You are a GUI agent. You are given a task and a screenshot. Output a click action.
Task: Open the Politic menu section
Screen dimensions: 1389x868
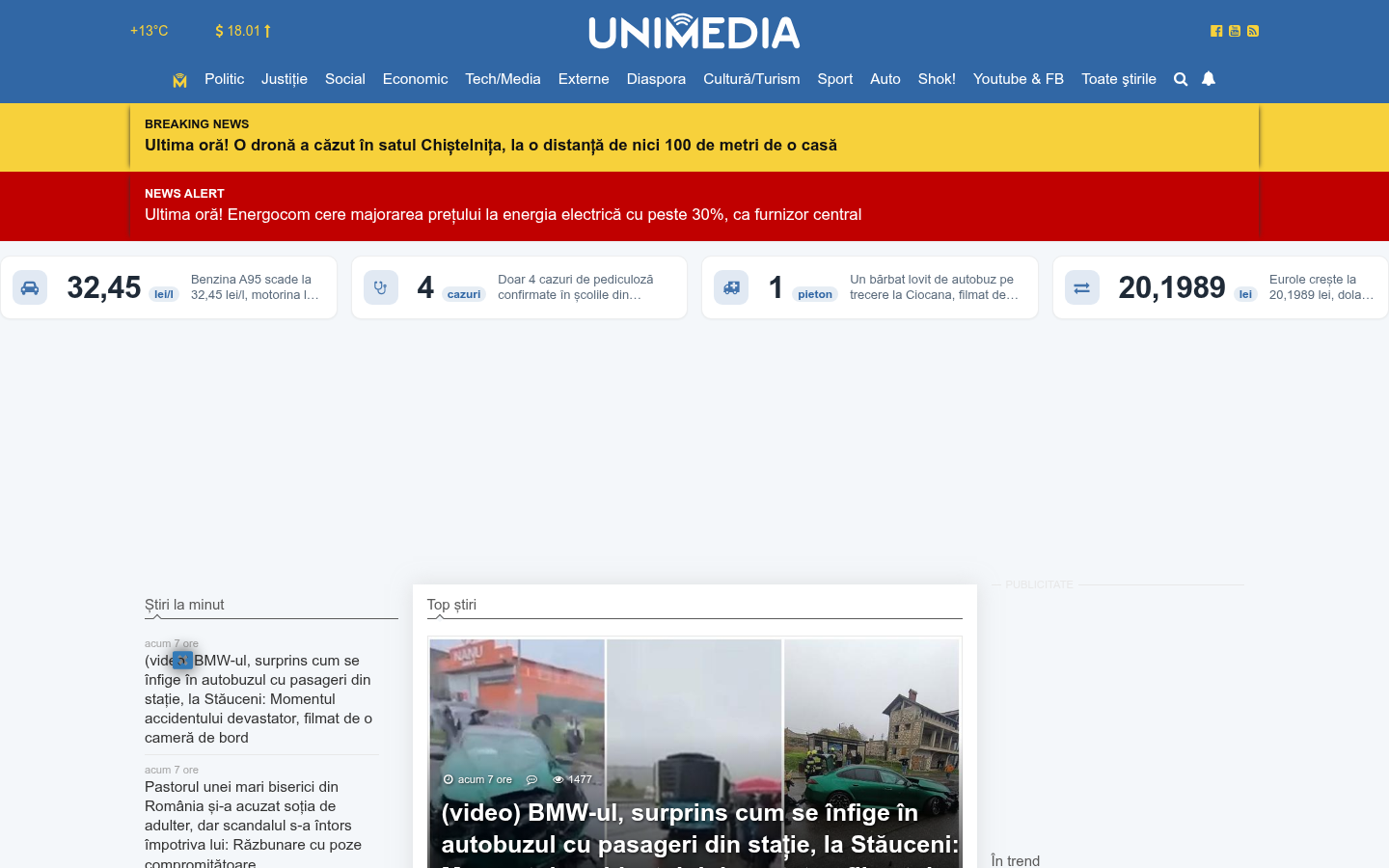pos(224,79)
